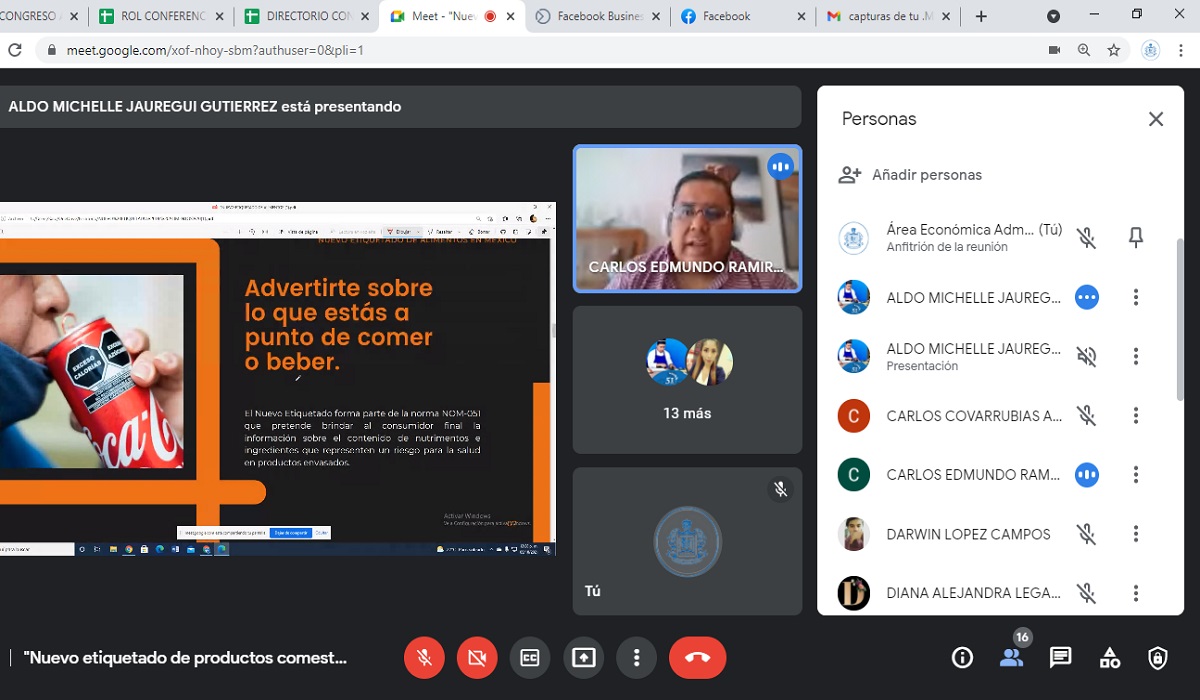The height and width of the screenshot is (700, 1200).
Task: Click meeting title Nuevo etiquetado de productos
Action: coord(186,658)
